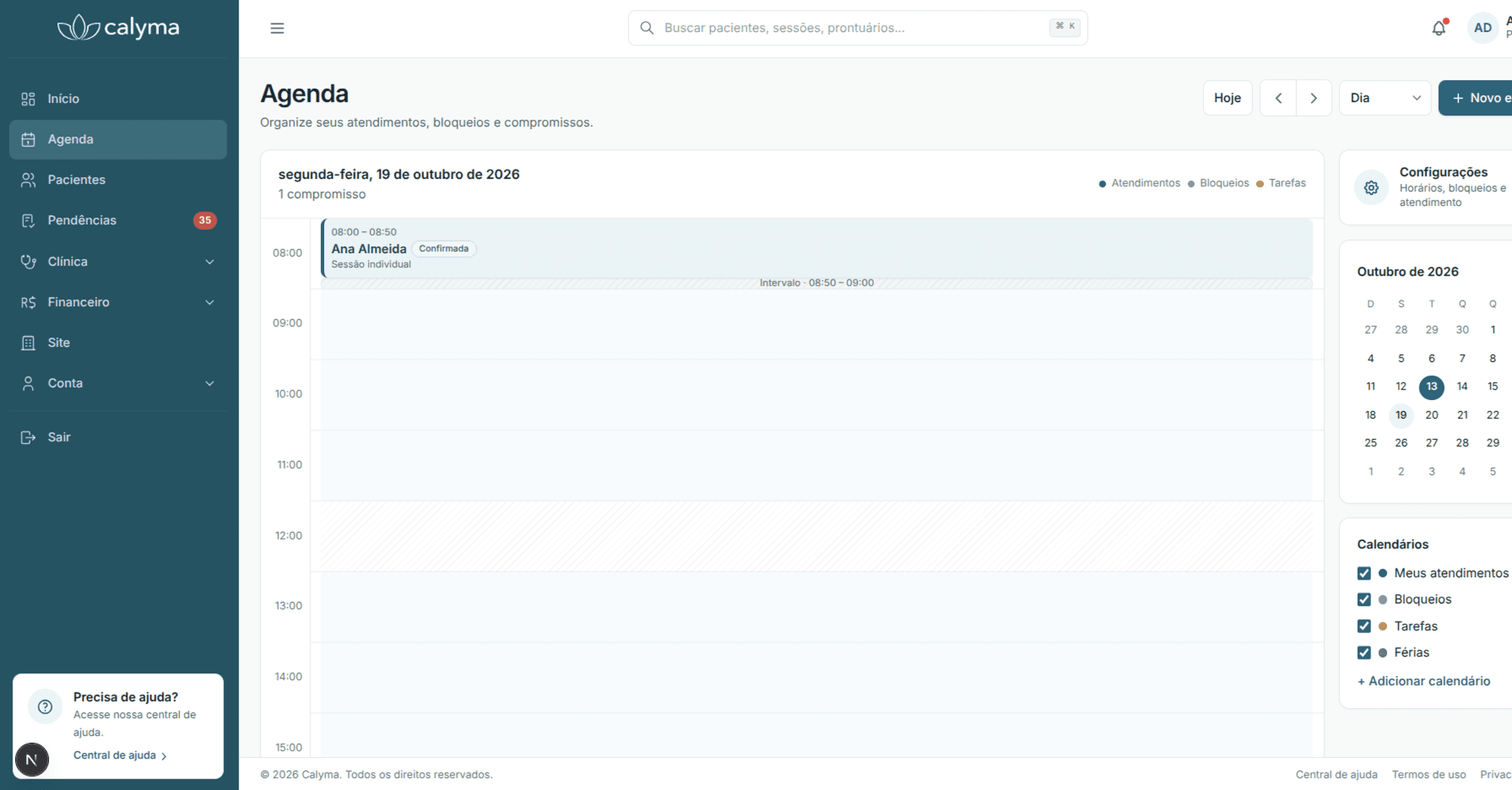Select day 19 in mini calendar
The height and width of the screenshot is (790, 1512).
point(1401,415)
